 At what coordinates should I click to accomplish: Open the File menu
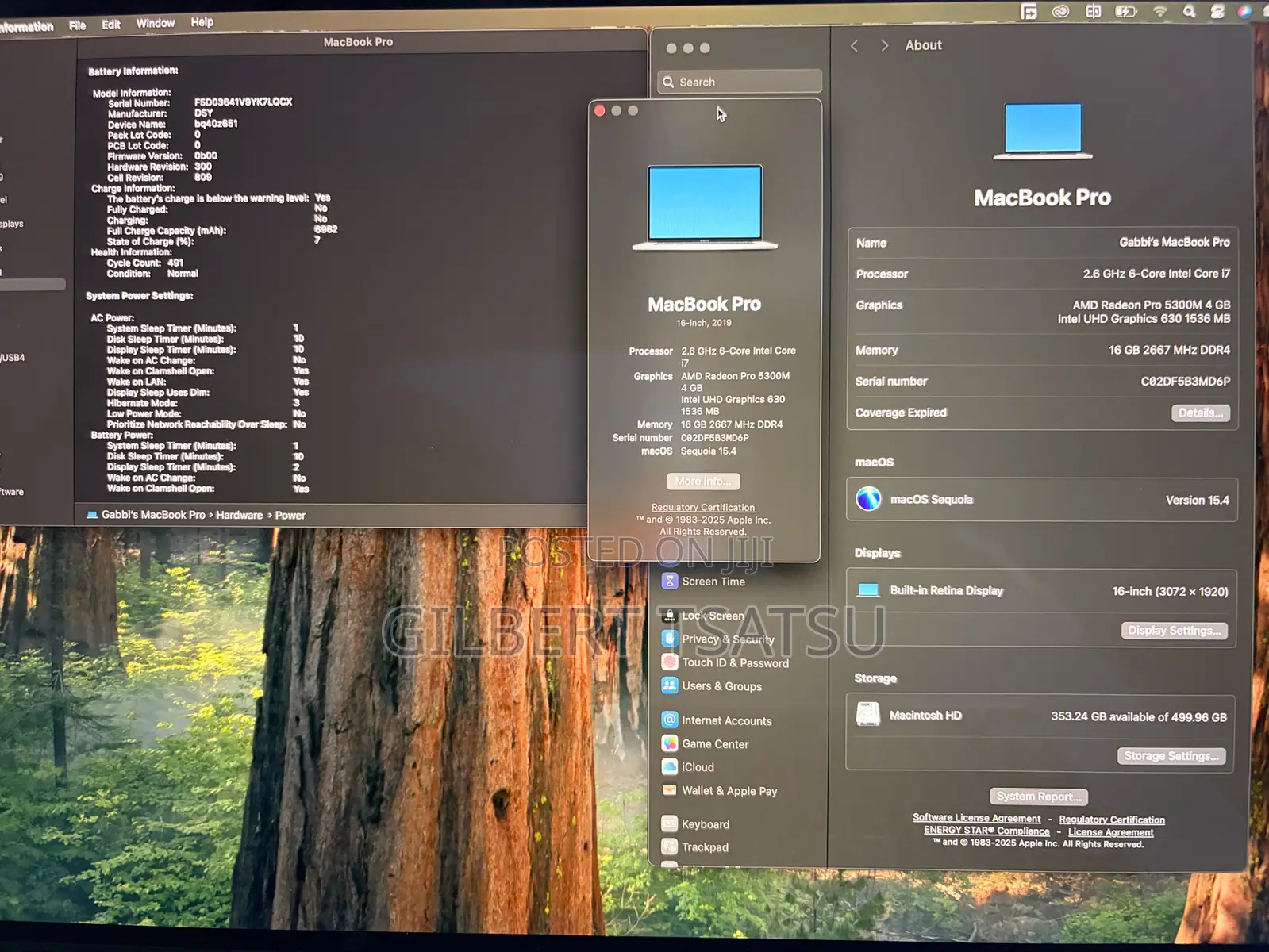tap(77, 25)
